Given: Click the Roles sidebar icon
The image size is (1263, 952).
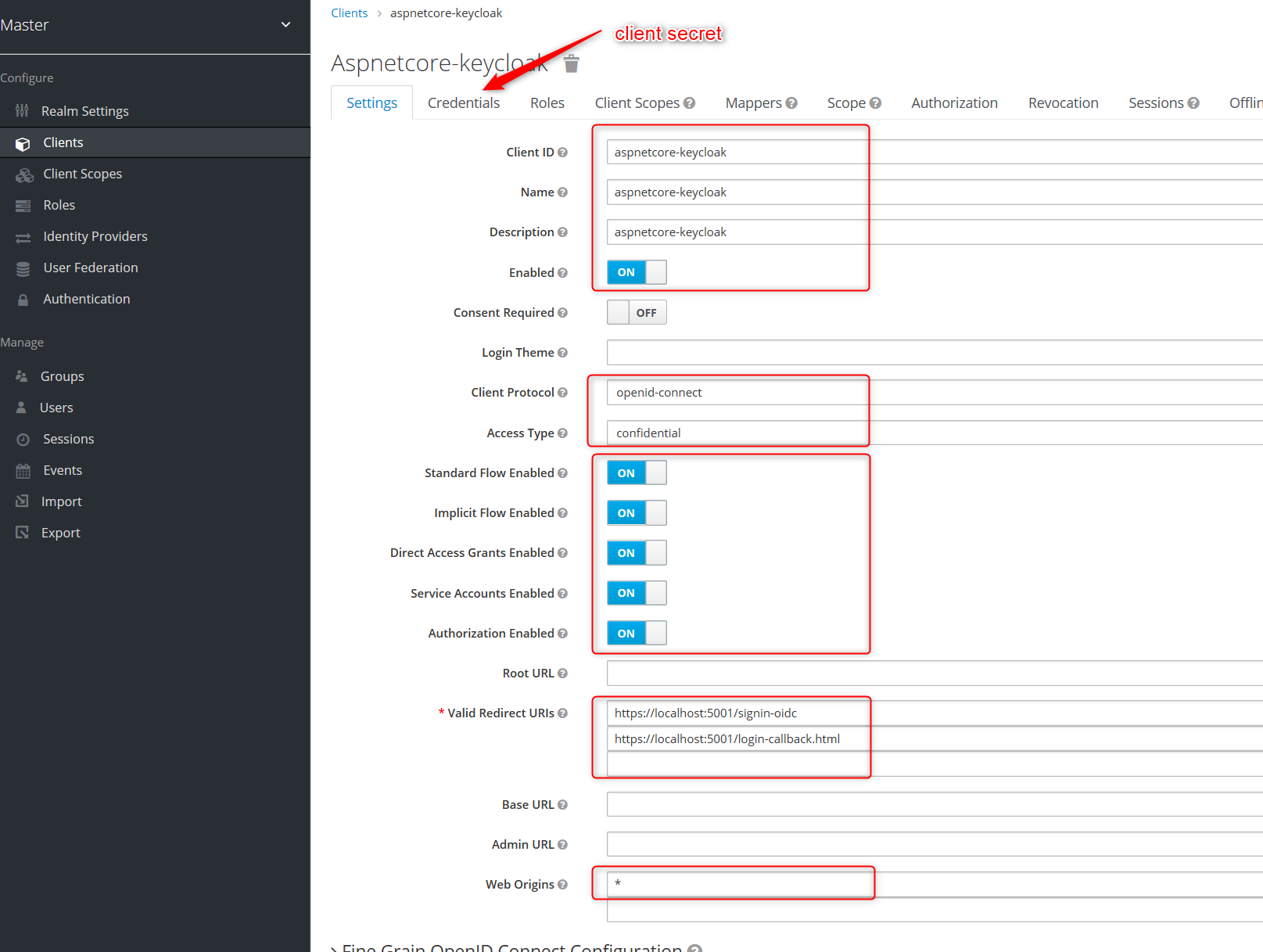Looking at the screenshot, I should point(23,206).
